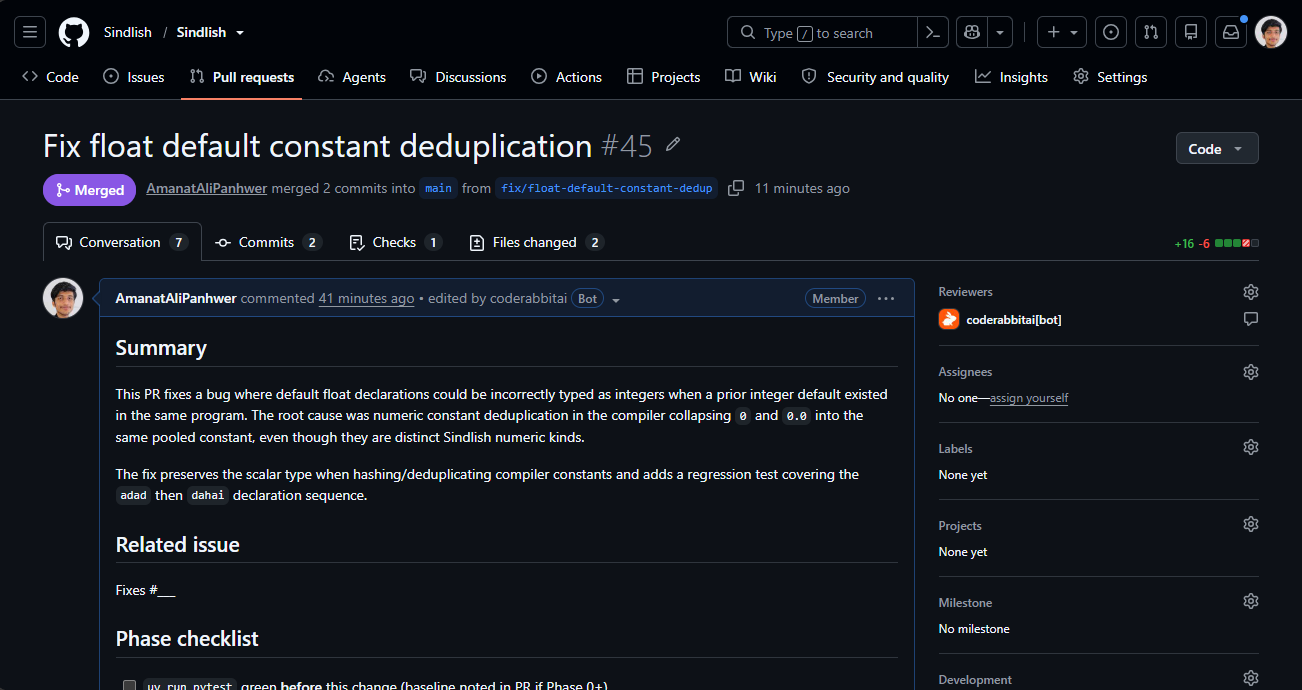Click the Related issue heading
The height and width of the screenshot is (690, 1302).
[178, 545]
